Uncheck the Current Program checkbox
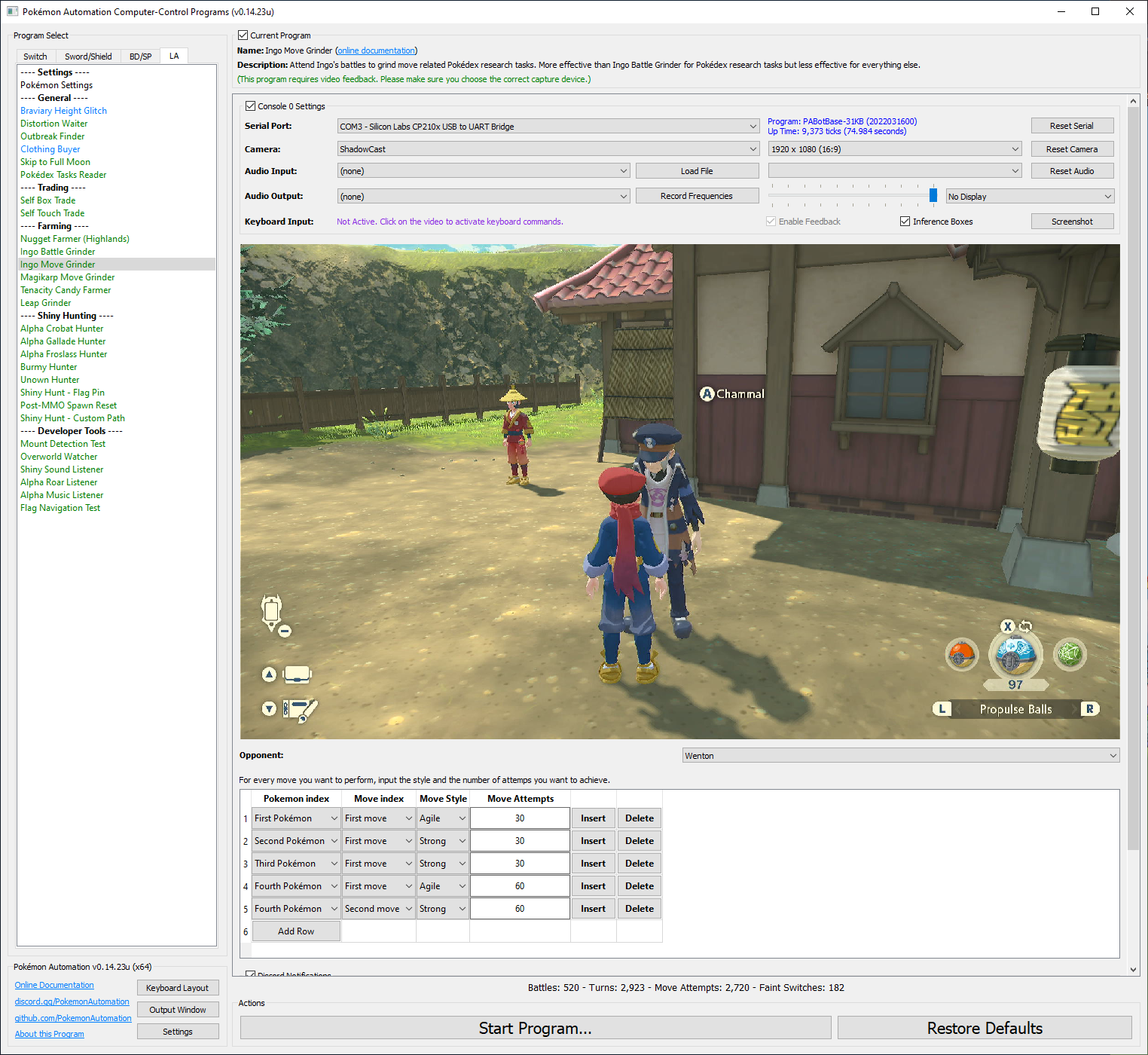 (x=243, y=35)
